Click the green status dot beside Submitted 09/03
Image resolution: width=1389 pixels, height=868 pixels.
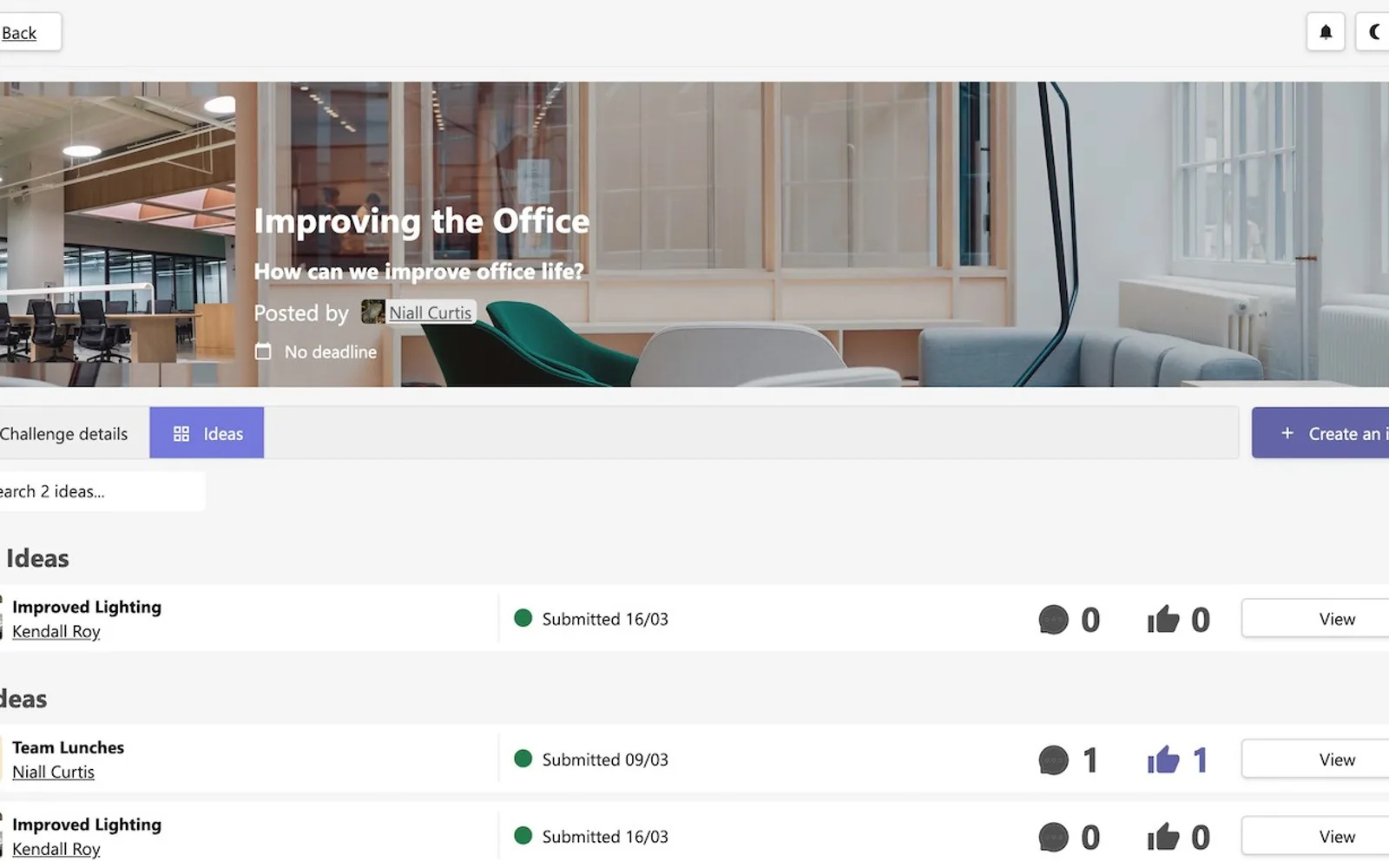523,759
